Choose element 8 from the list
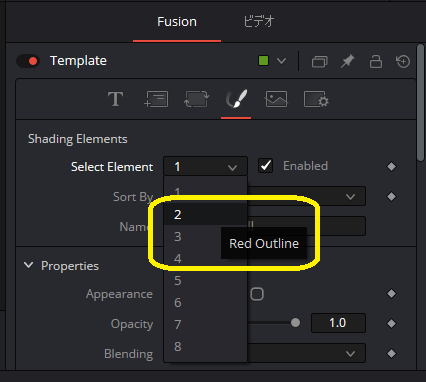The image size is (426, 382). pos(205,346)
